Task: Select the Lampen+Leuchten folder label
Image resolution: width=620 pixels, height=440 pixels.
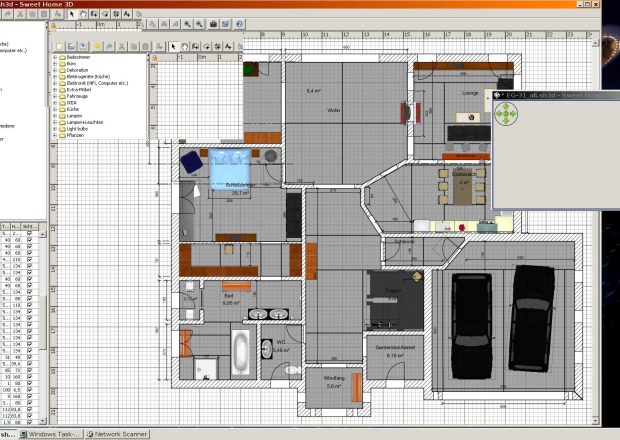Action: click(85, 122)
